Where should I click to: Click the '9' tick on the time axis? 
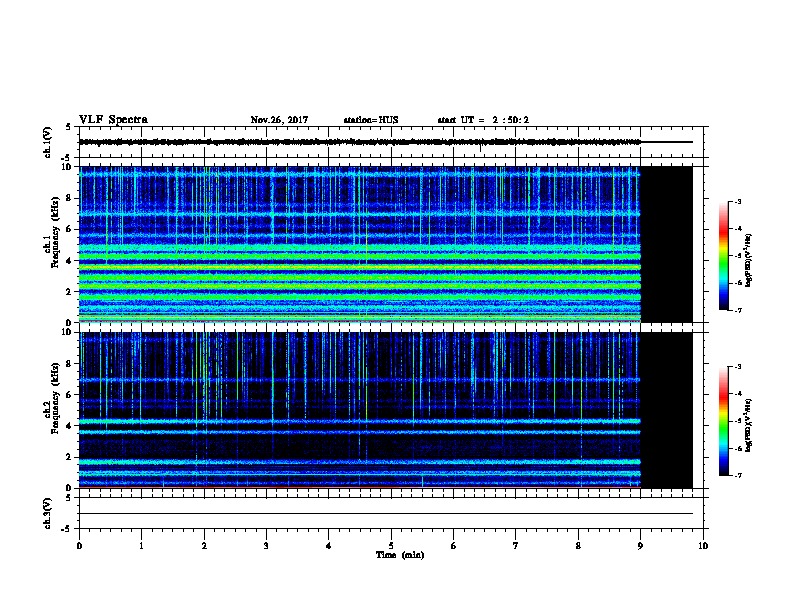[640, 546]
